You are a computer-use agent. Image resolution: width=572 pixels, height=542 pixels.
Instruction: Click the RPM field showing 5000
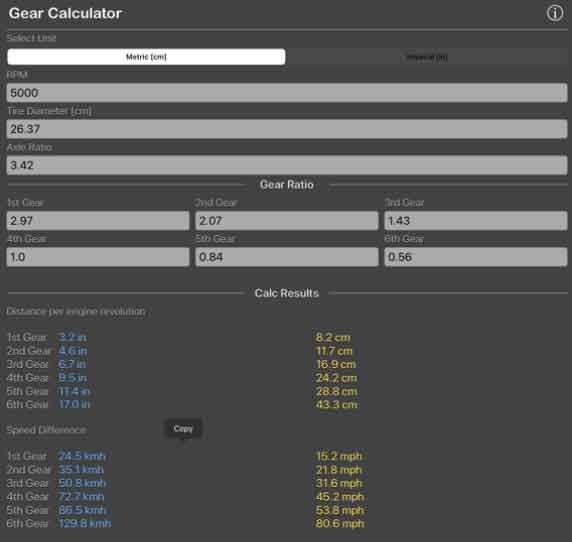(x=287, y=93)
